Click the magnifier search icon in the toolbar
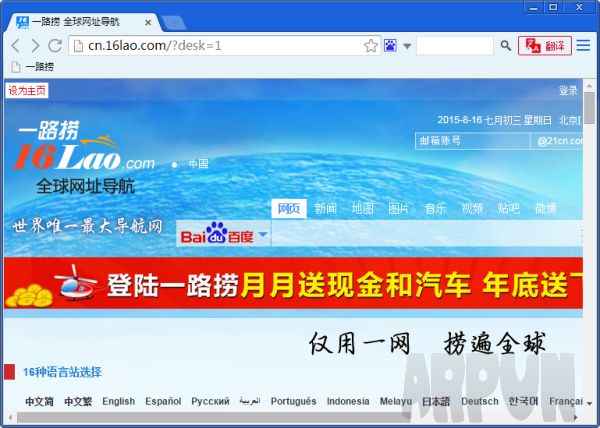Viewport: 600px width, 428px height. pos(505,46)
